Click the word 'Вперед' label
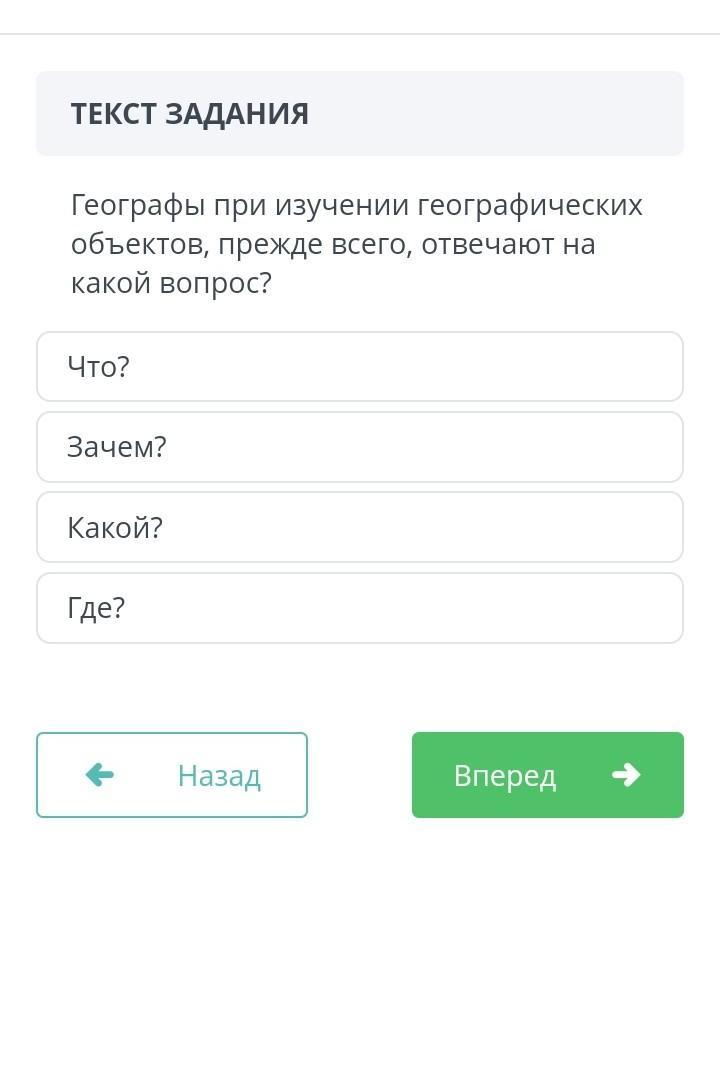This screenshot has width=720, height=1082. (x=505, y=776)
